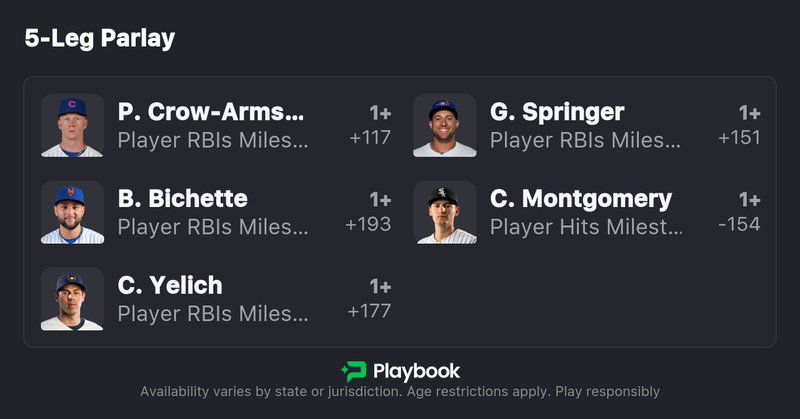Click the +117 odds for Crow-Armstrong
The height and width of the screenshot is (419, 800).
369,138
